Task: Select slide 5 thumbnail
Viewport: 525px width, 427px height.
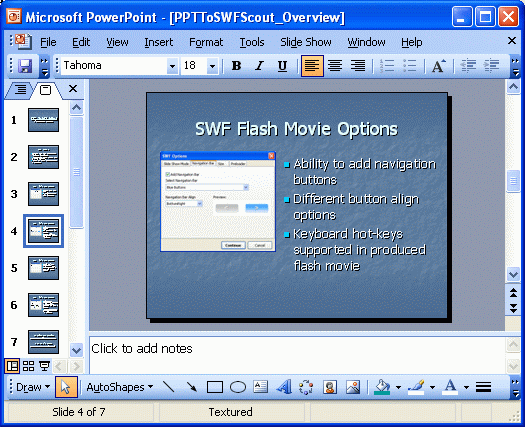Action: 43,268
